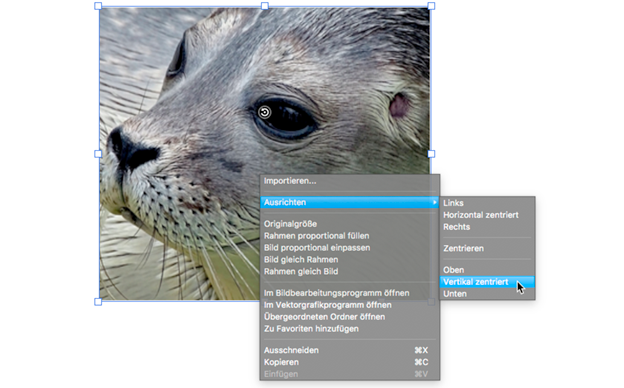
Task: Click the top-left frame handle
Action: pos(98,6)
